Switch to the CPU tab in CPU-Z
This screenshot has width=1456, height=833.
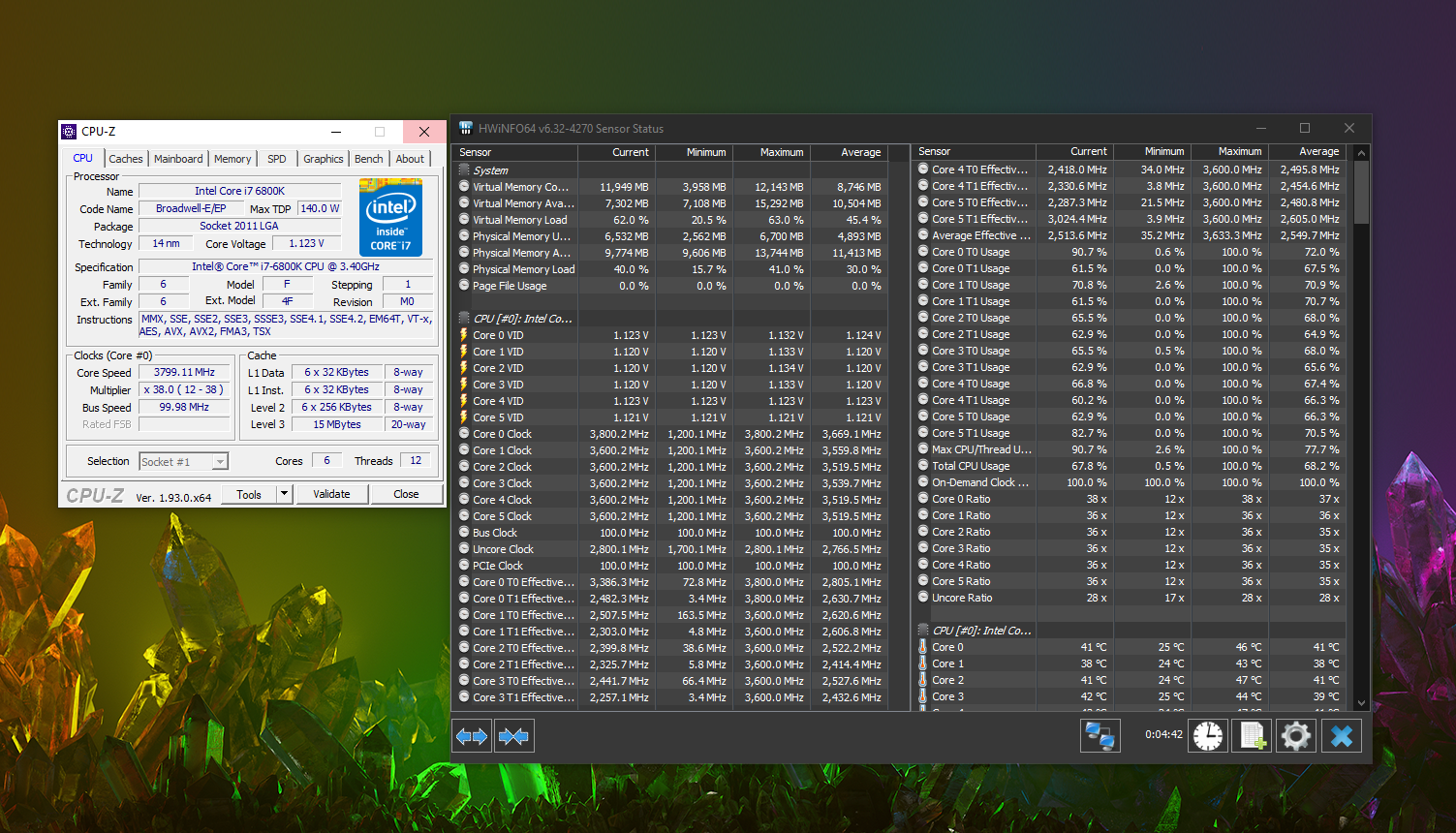tap(83, 159)
